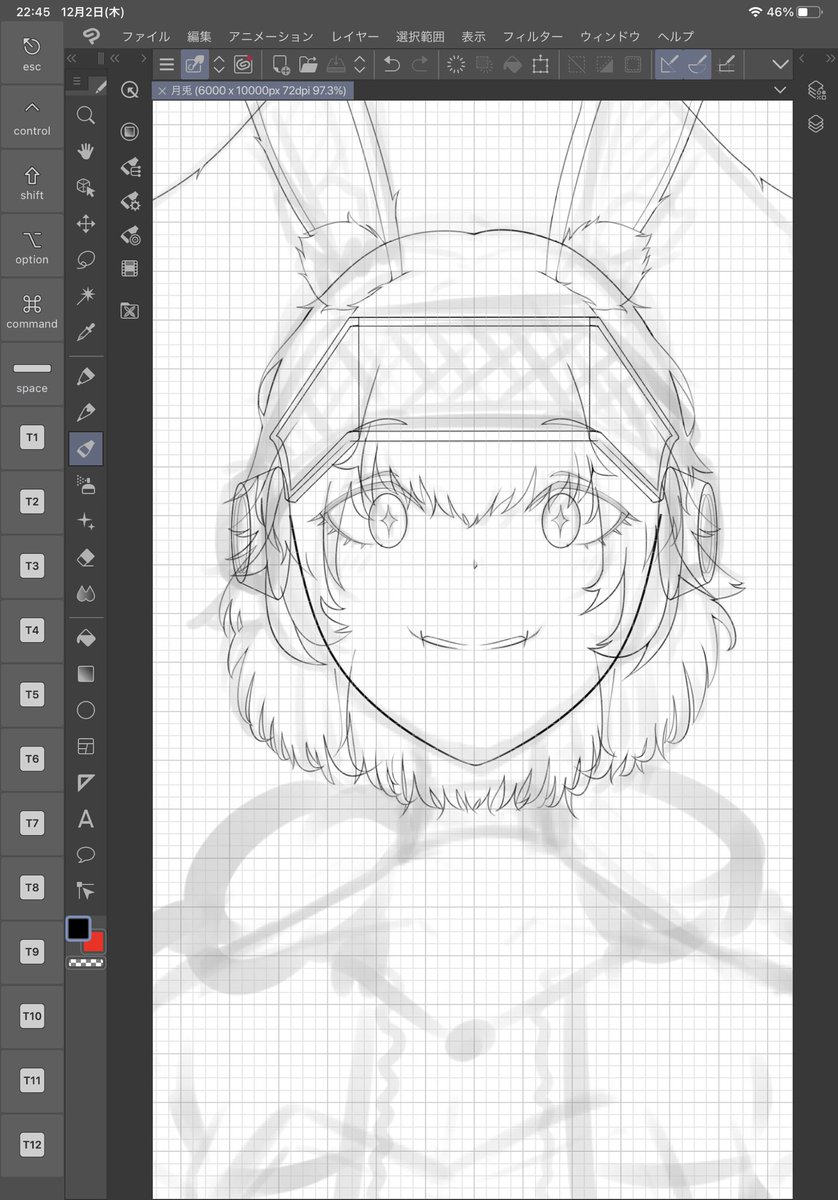Select the Operation object cube tool
838x1200 pixels.
(86, 187)
